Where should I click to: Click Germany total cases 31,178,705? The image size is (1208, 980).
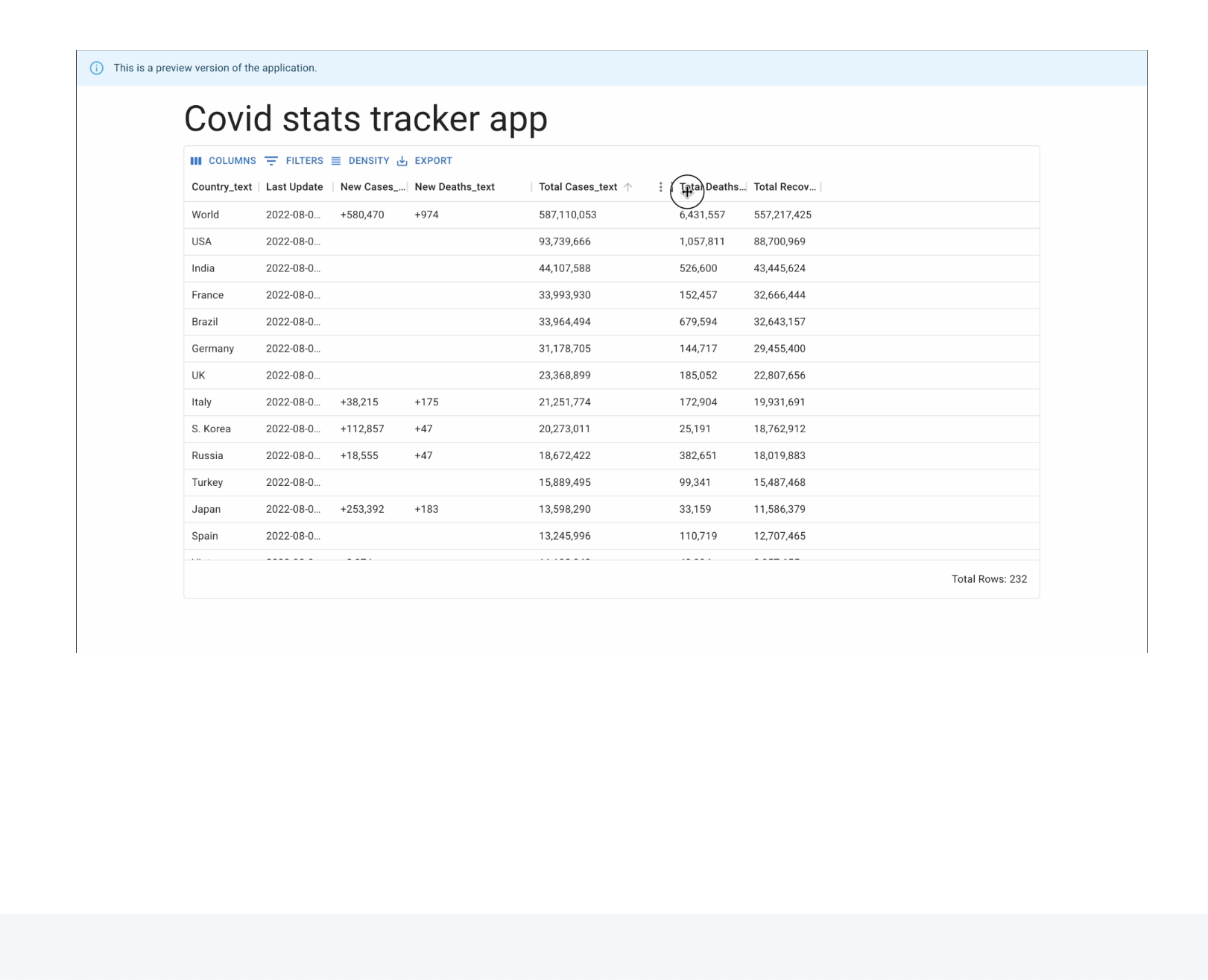[x=564, y=349]
